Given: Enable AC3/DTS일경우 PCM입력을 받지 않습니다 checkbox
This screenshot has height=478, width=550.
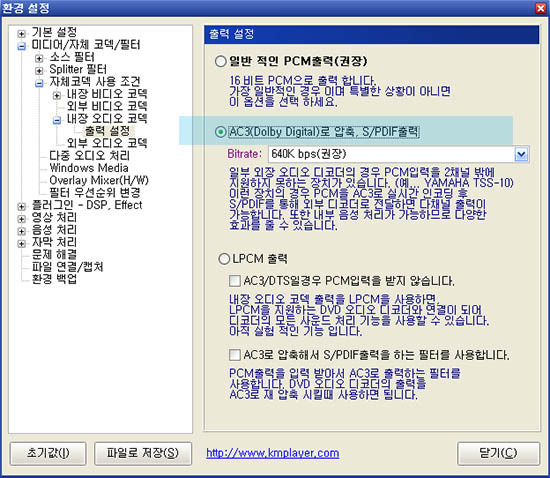Looking at the screenshot, I should point(234,281).
